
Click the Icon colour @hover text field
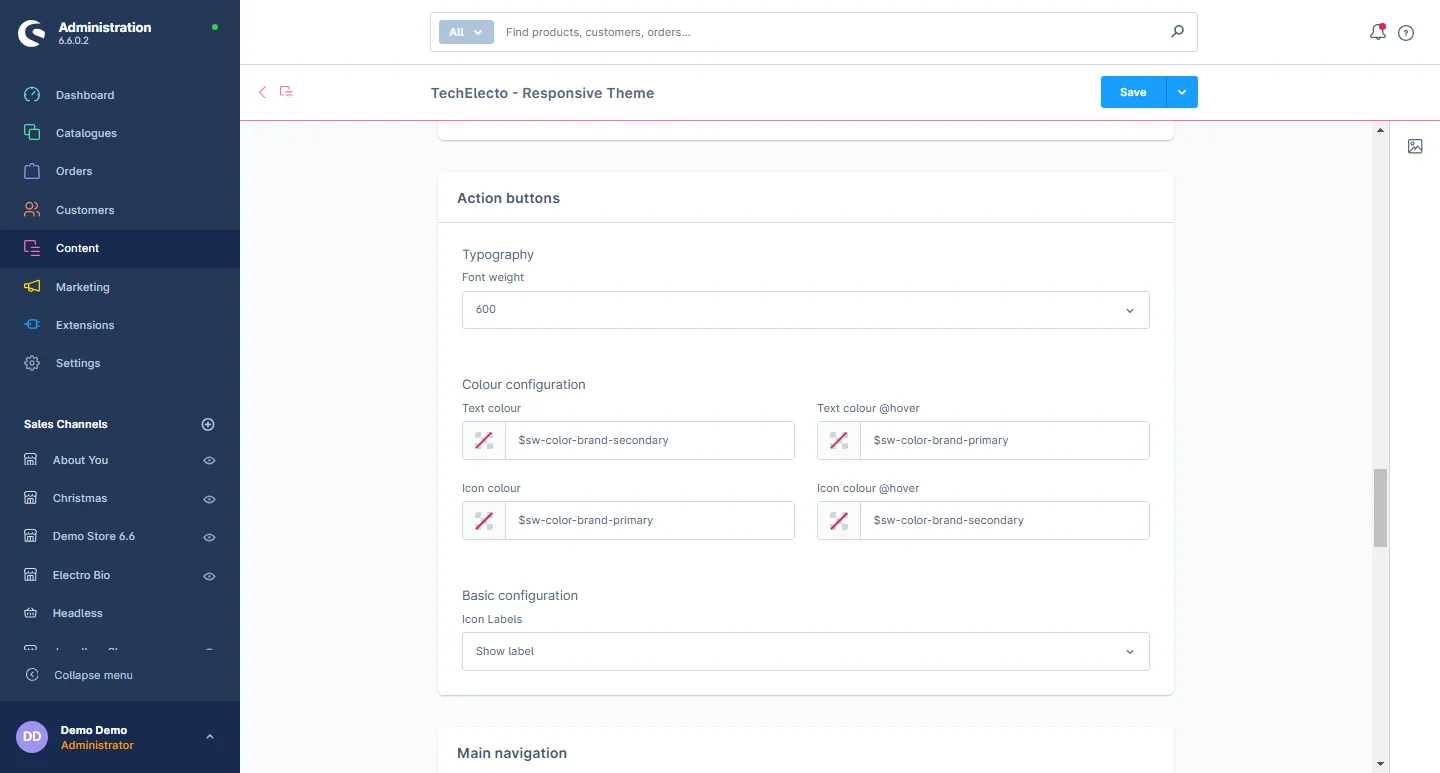pyautogui.click(x=1003, y=520)
